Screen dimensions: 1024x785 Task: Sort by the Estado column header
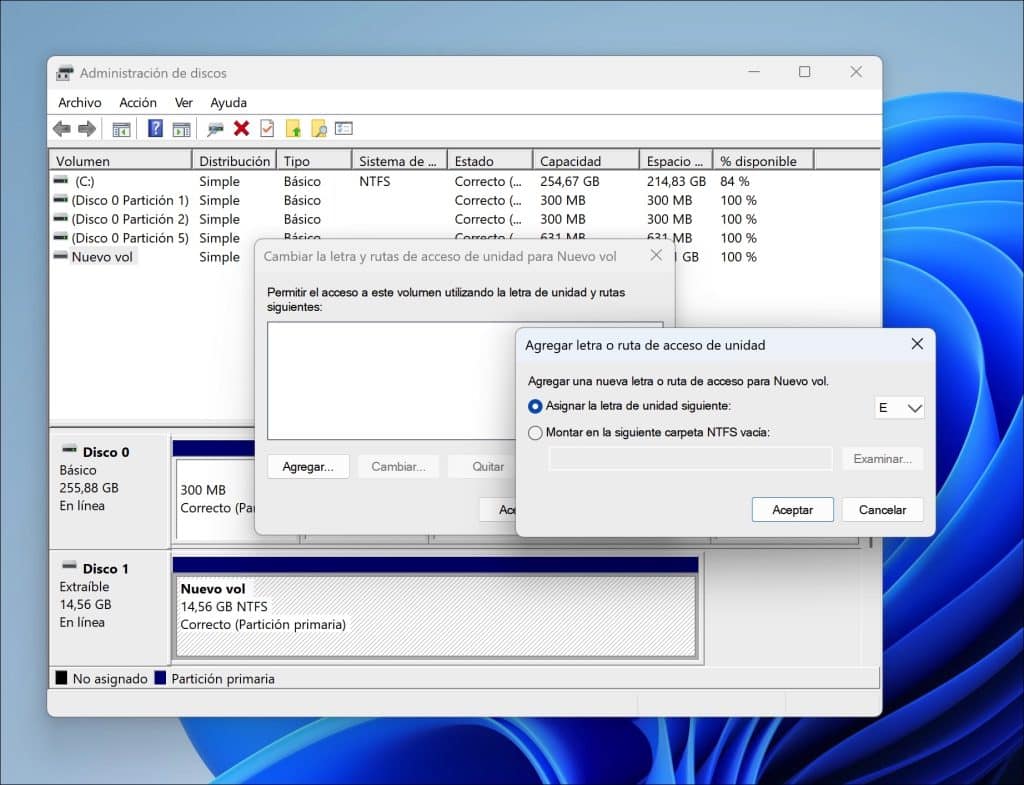click(490, 161)
